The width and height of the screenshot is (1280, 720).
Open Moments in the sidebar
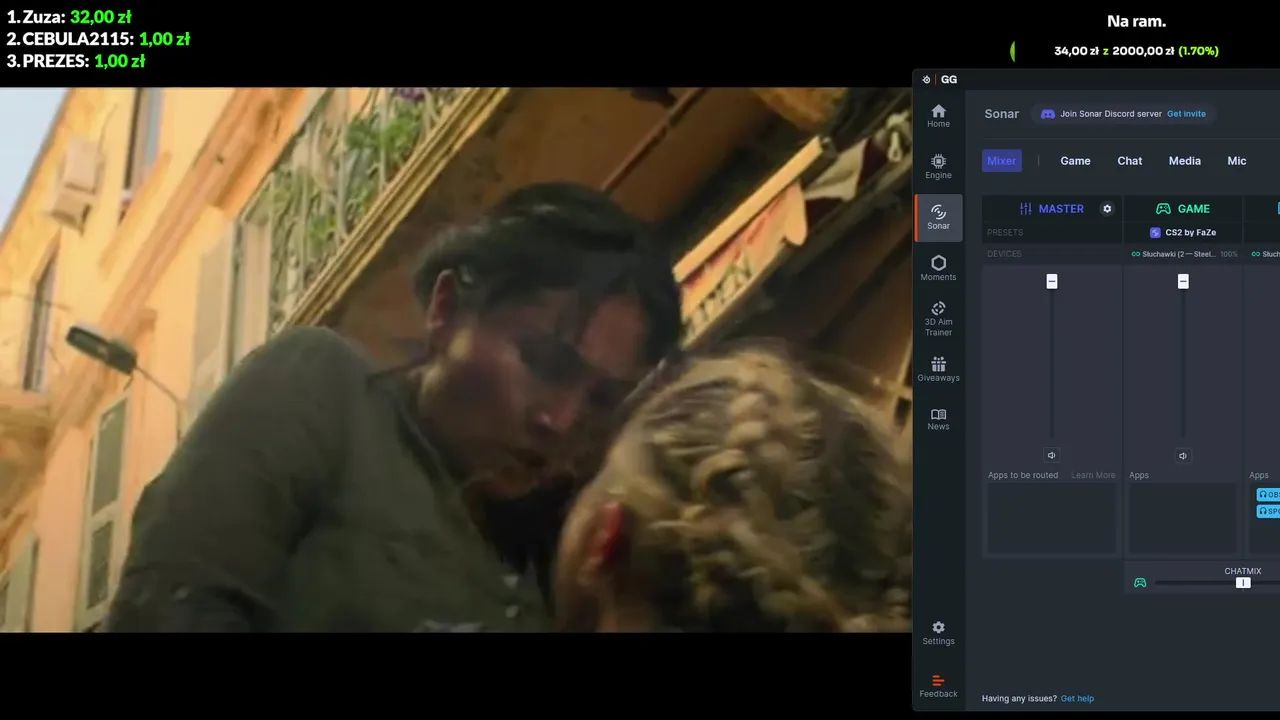[938, 268]
